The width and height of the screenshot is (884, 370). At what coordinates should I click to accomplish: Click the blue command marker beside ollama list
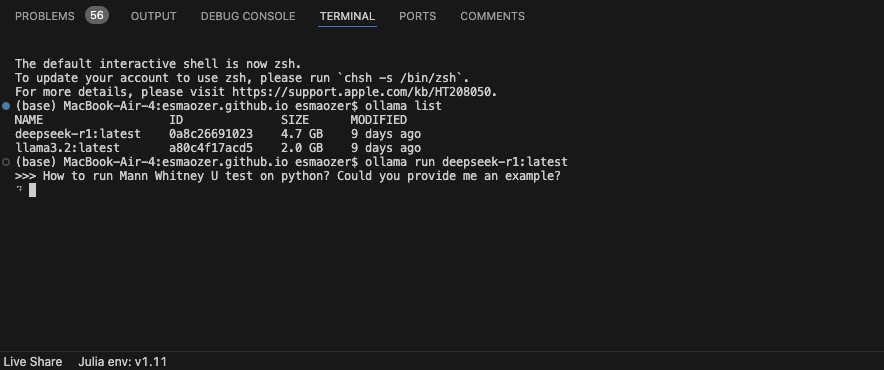pyautogui.click(x=6, y=106)
